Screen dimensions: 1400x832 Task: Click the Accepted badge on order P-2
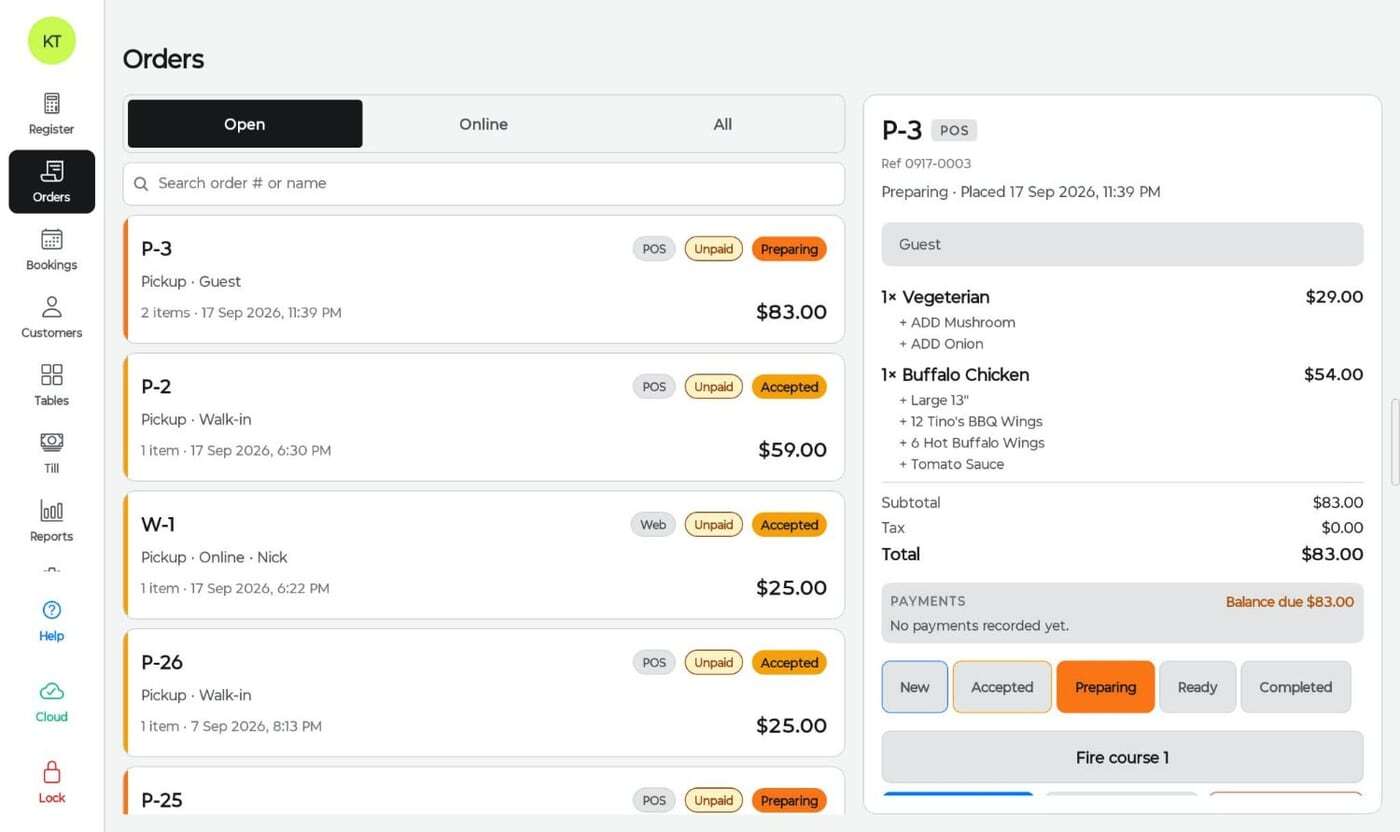(x=789, y=387)
